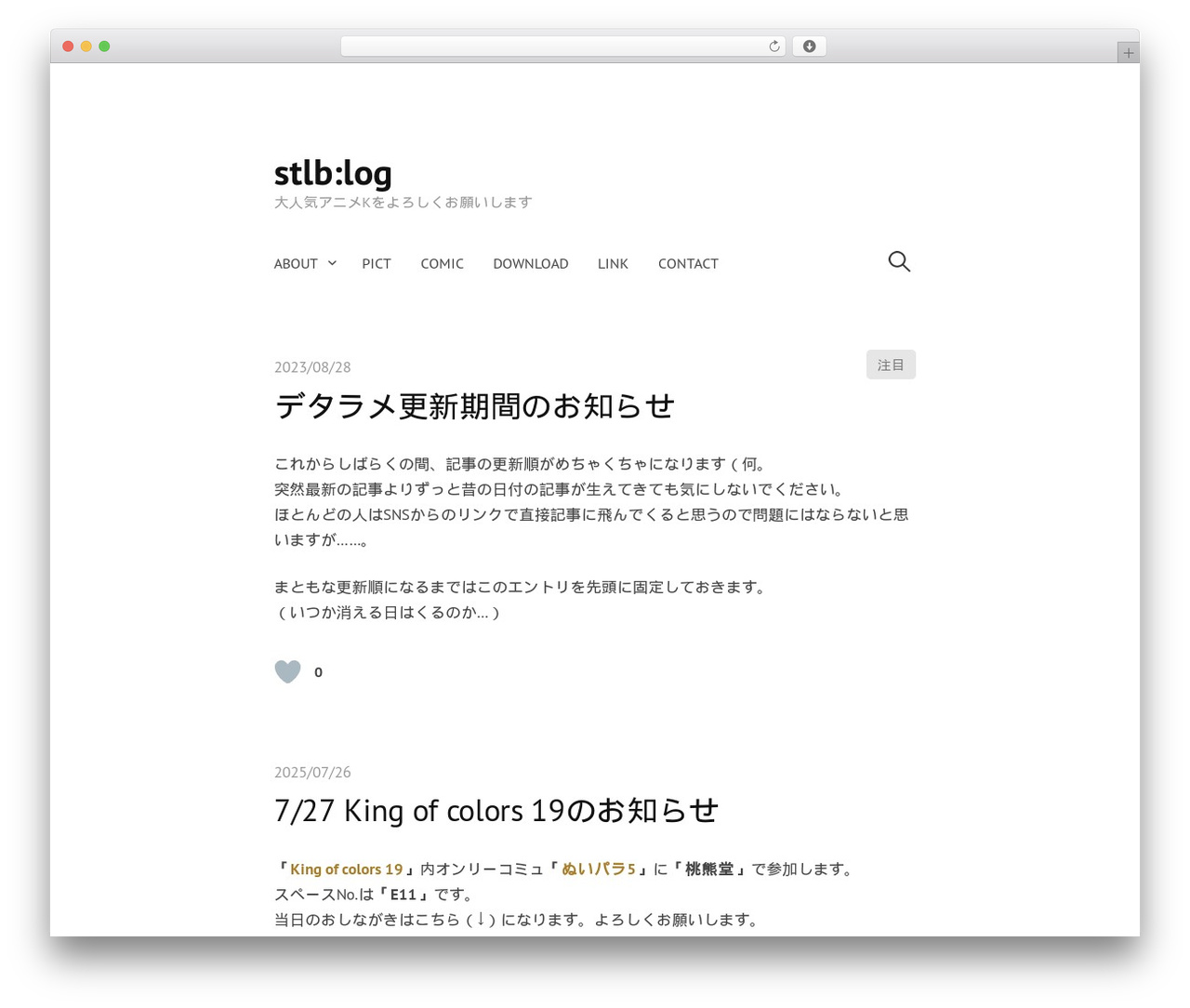1190x1008 pixels.
Task: Open a new tab with plus button
Action: point(1129,53)
